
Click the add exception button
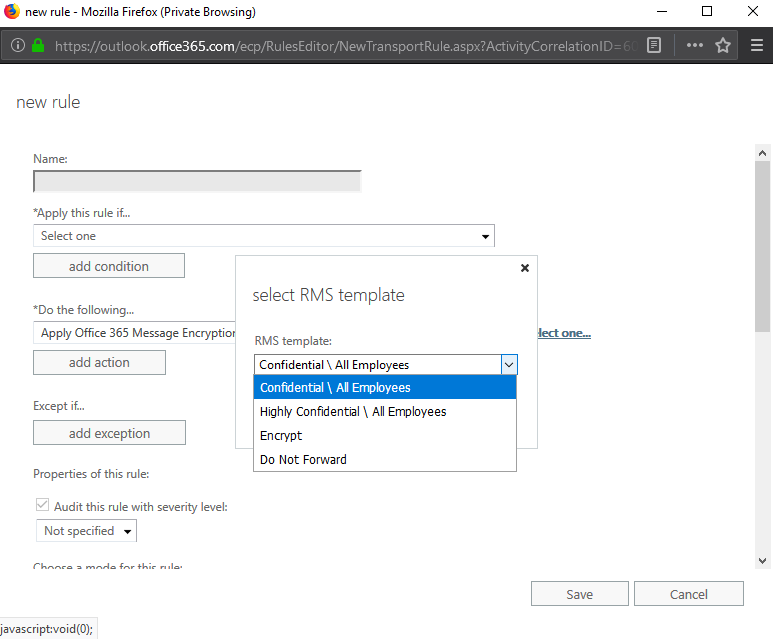point(109,433)
